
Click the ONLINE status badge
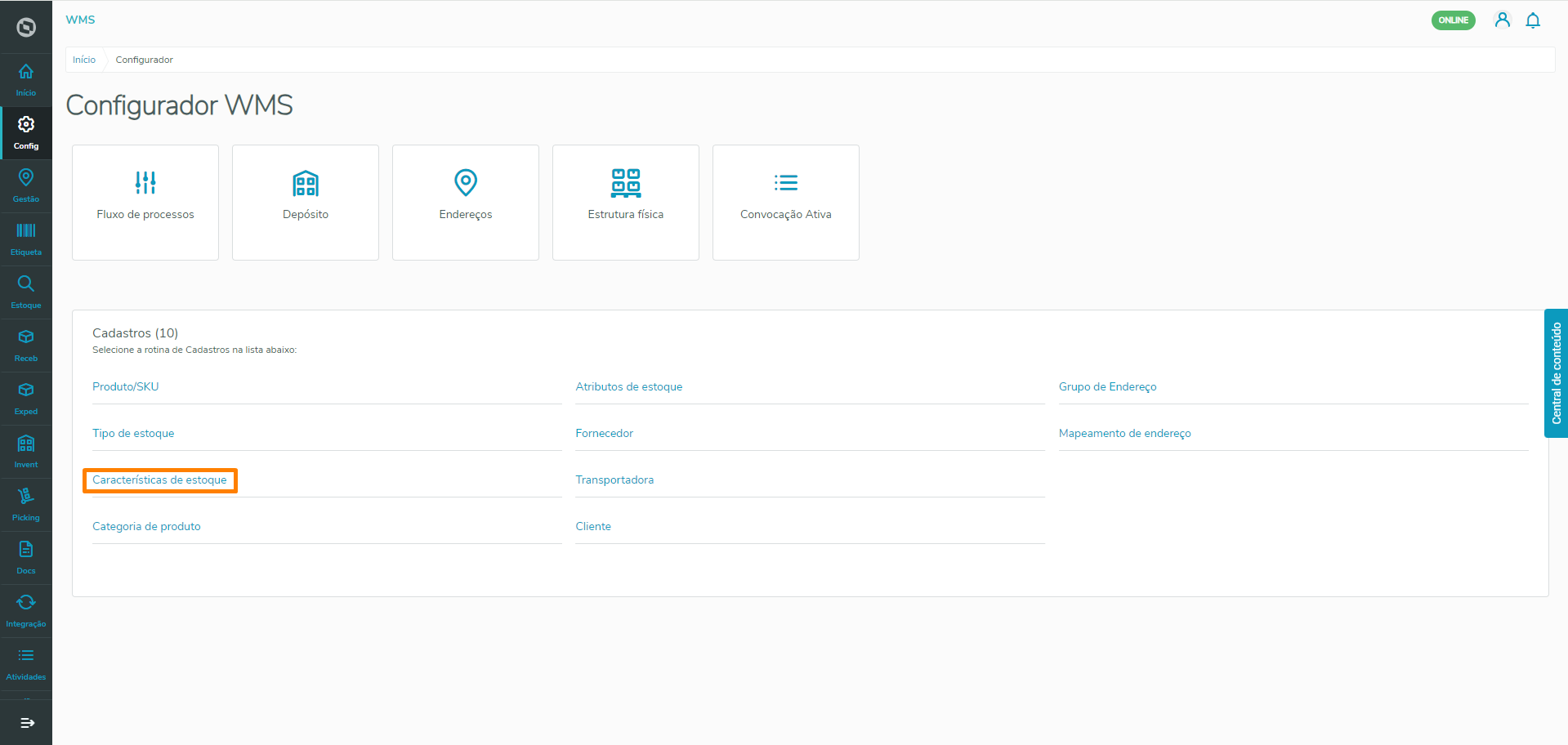point(1453,20)
